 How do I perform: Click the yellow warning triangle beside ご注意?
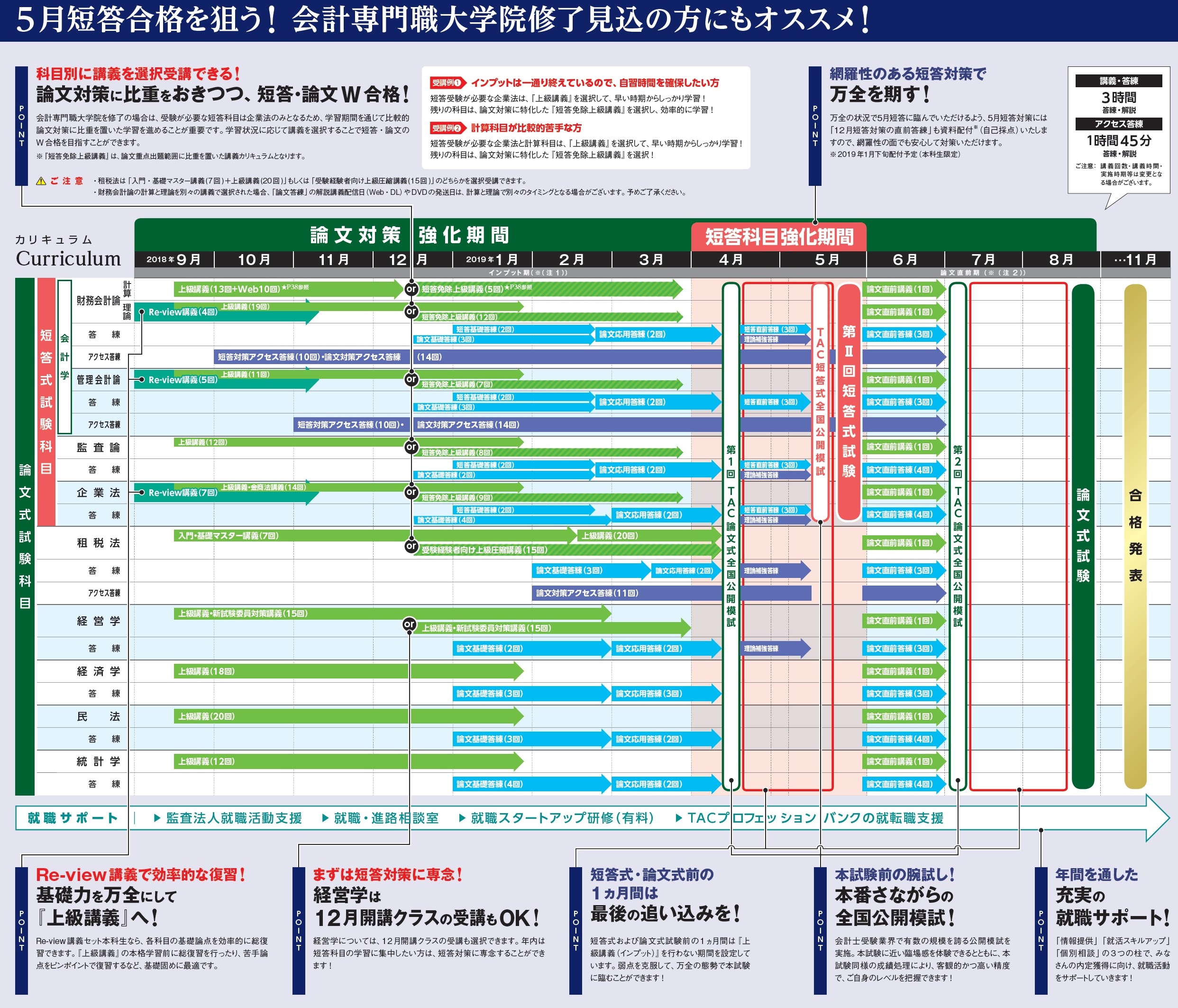(x=41, y=182)
